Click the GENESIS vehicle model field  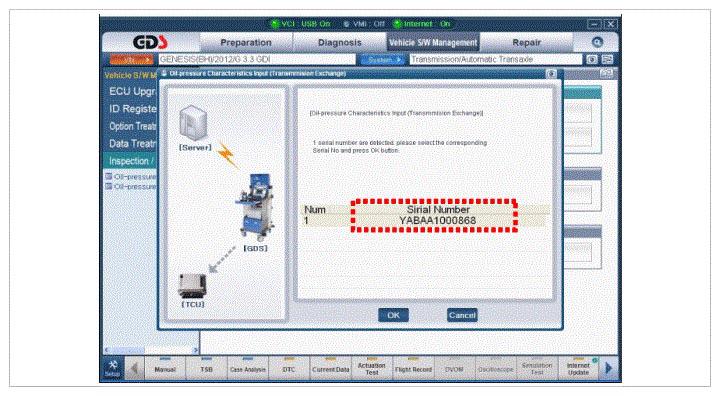coord(257,59)
